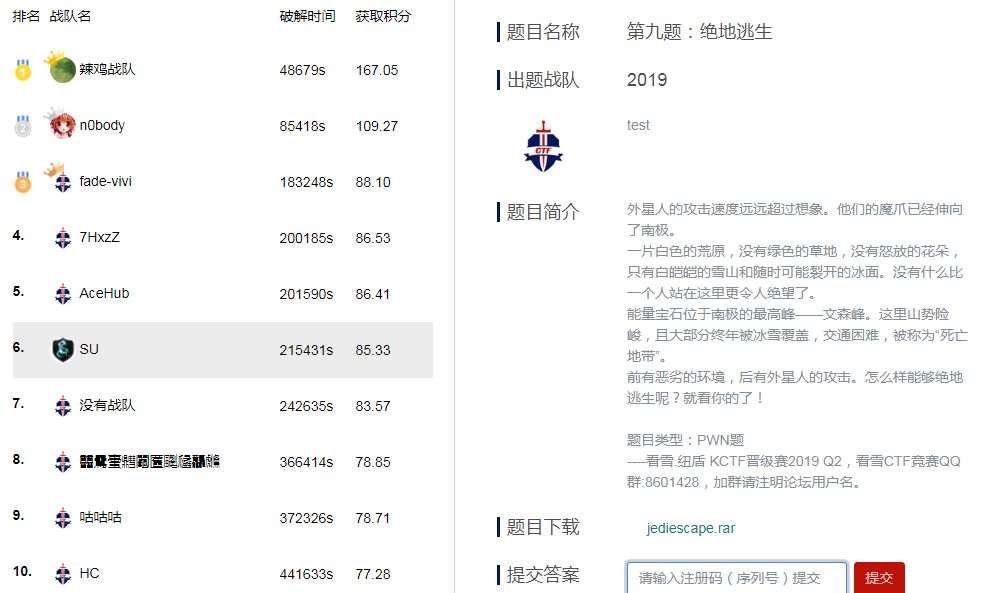982x593 pixels.
Task: Open team name AceHub
Action: pyautogui.click(x=104, y=293)
